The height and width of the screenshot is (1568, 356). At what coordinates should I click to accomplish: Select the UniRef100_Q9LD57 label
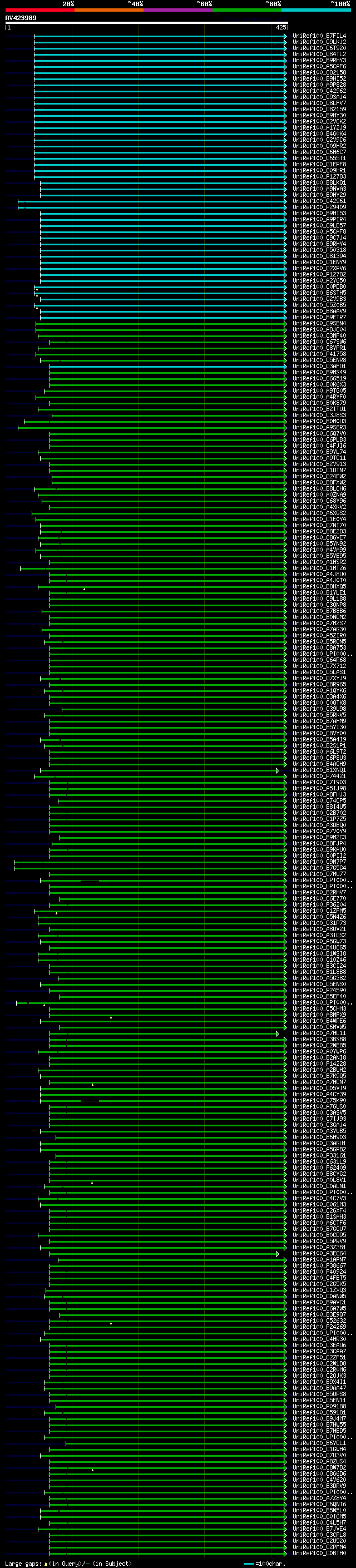coord(319,225)
